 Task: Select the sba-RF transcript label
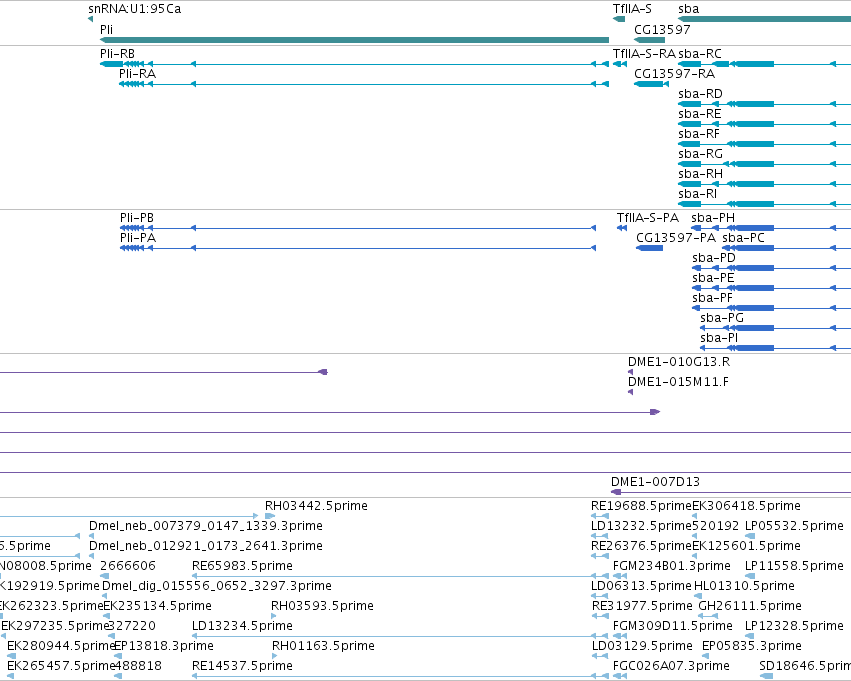699,134
